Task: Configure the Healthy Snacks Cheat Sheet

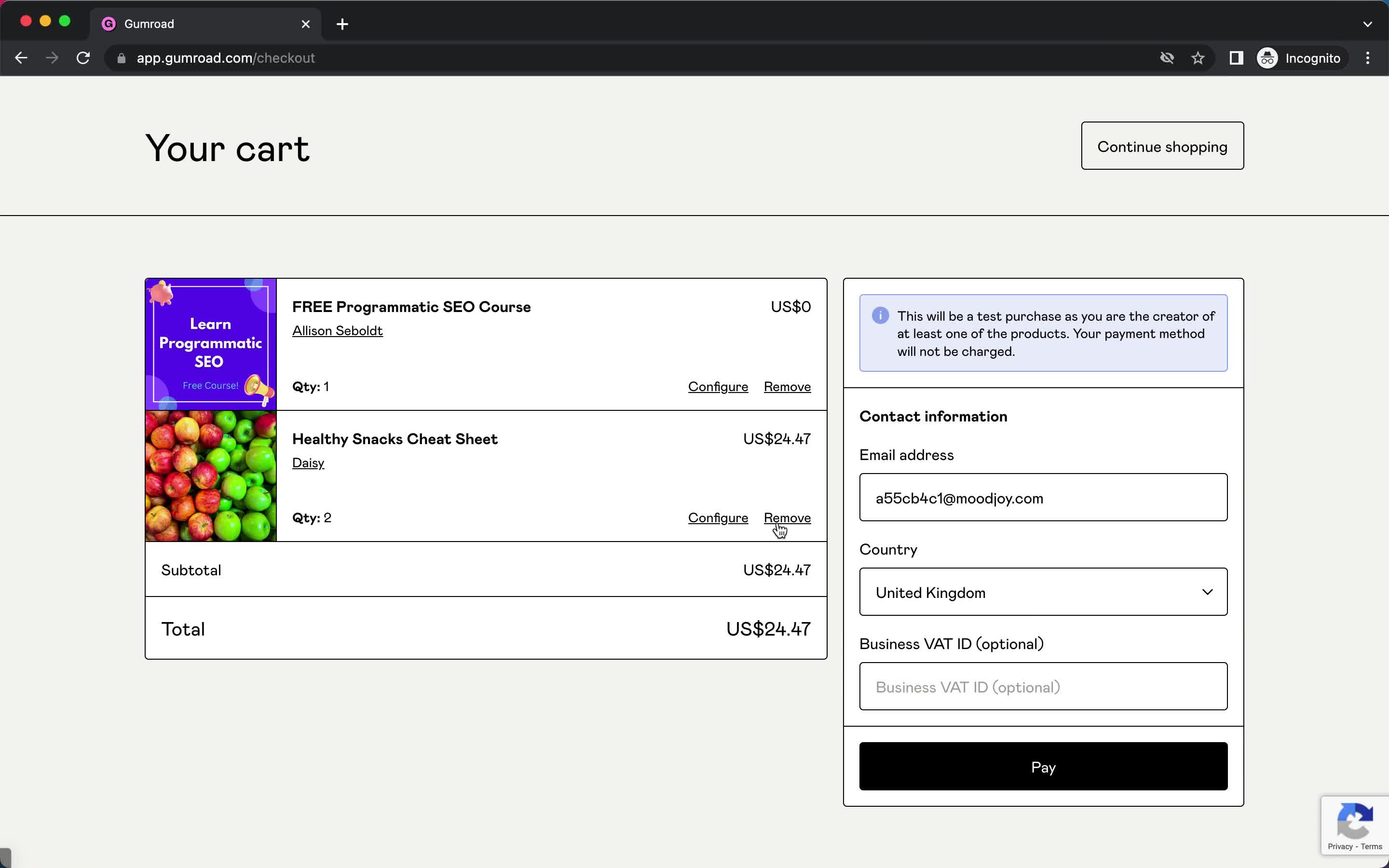Action: point(718,518)
